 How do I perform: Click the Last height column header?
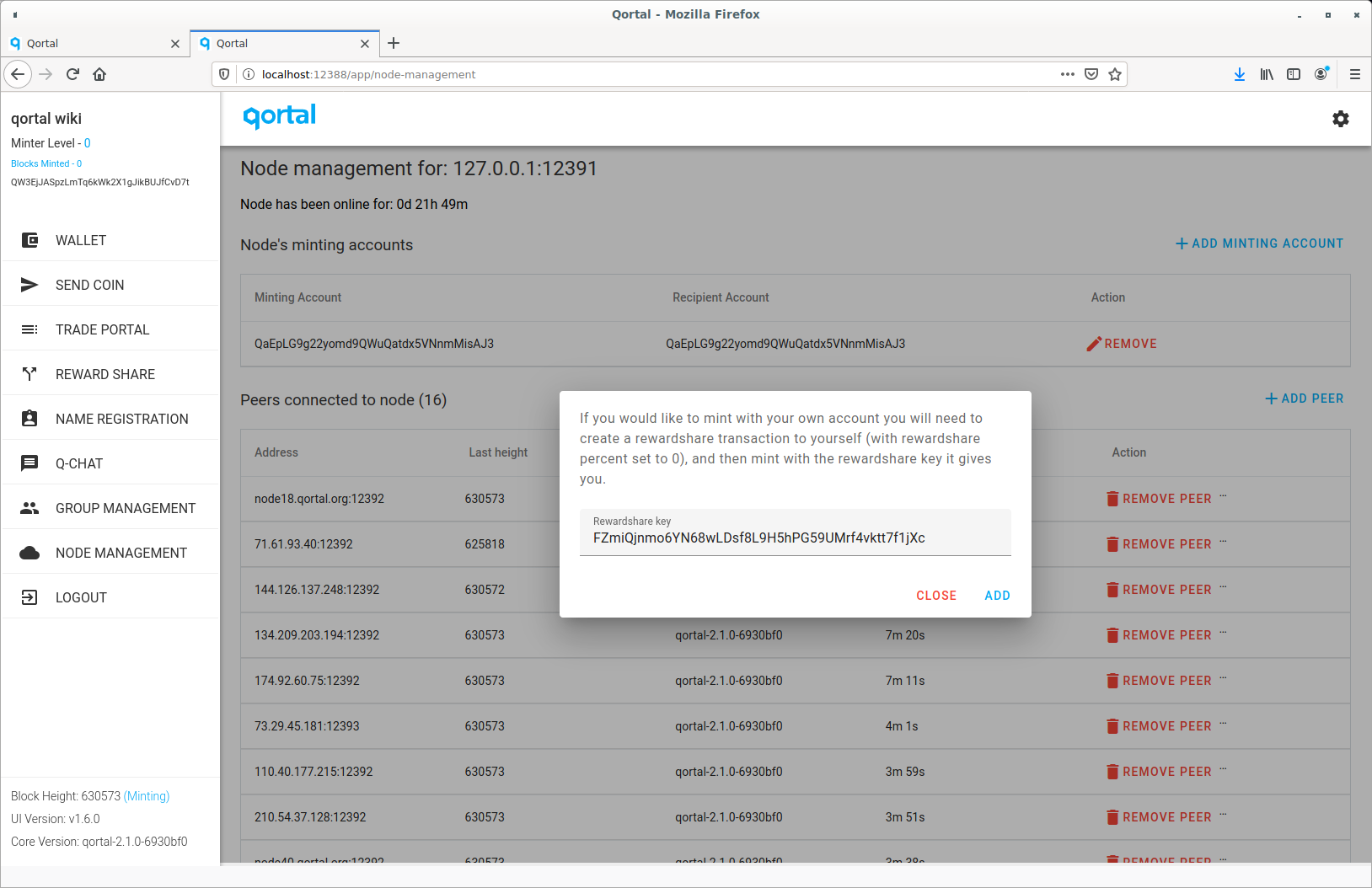coord(498,452)
